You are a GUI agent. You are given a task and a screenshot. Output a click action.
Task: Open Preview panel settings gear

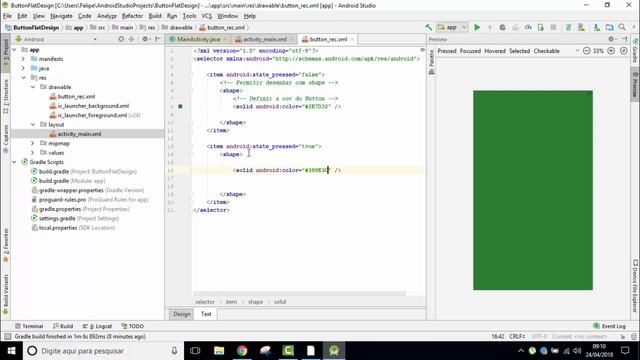(x=611, y=39)
